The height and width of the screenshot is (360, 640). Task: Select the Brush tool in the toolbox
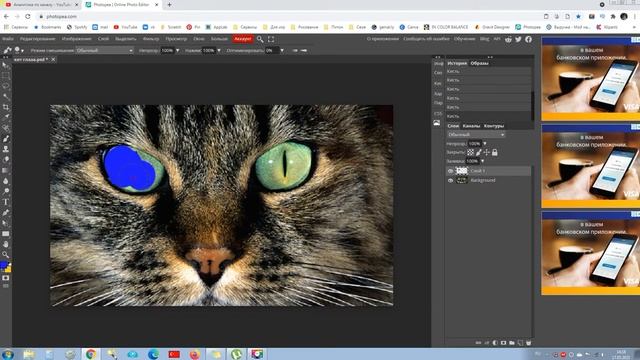tap(5, 139)
